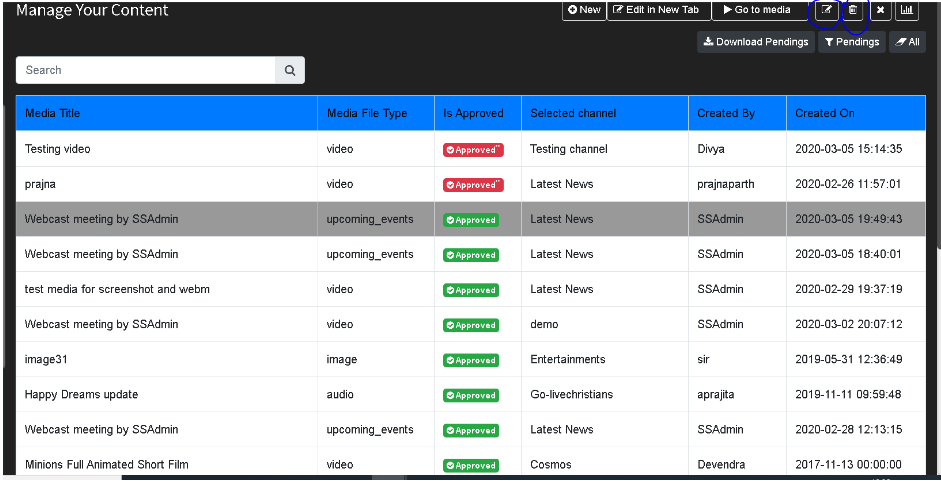This screenshot has height=481, width=941.
Task: Click Approved badge for test media row
Action: tap(470, 290)
